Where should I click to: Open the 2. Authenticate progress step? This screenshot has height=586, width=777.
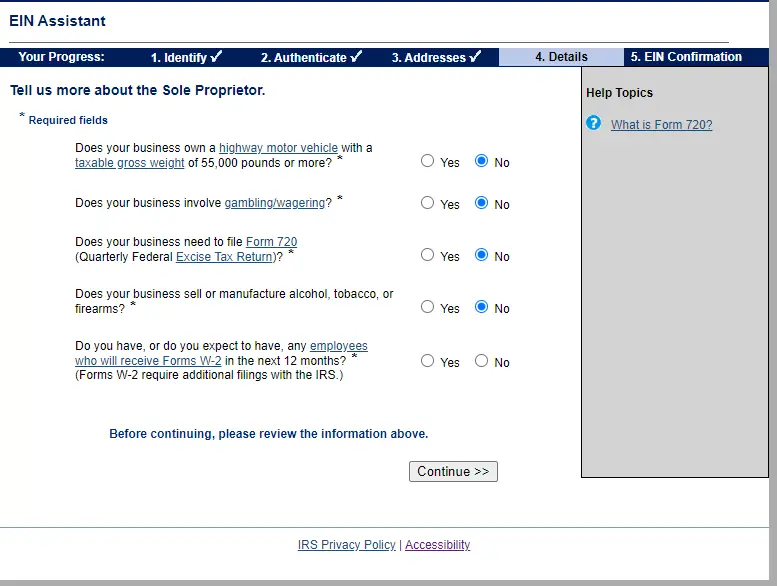tap(311, 57)
